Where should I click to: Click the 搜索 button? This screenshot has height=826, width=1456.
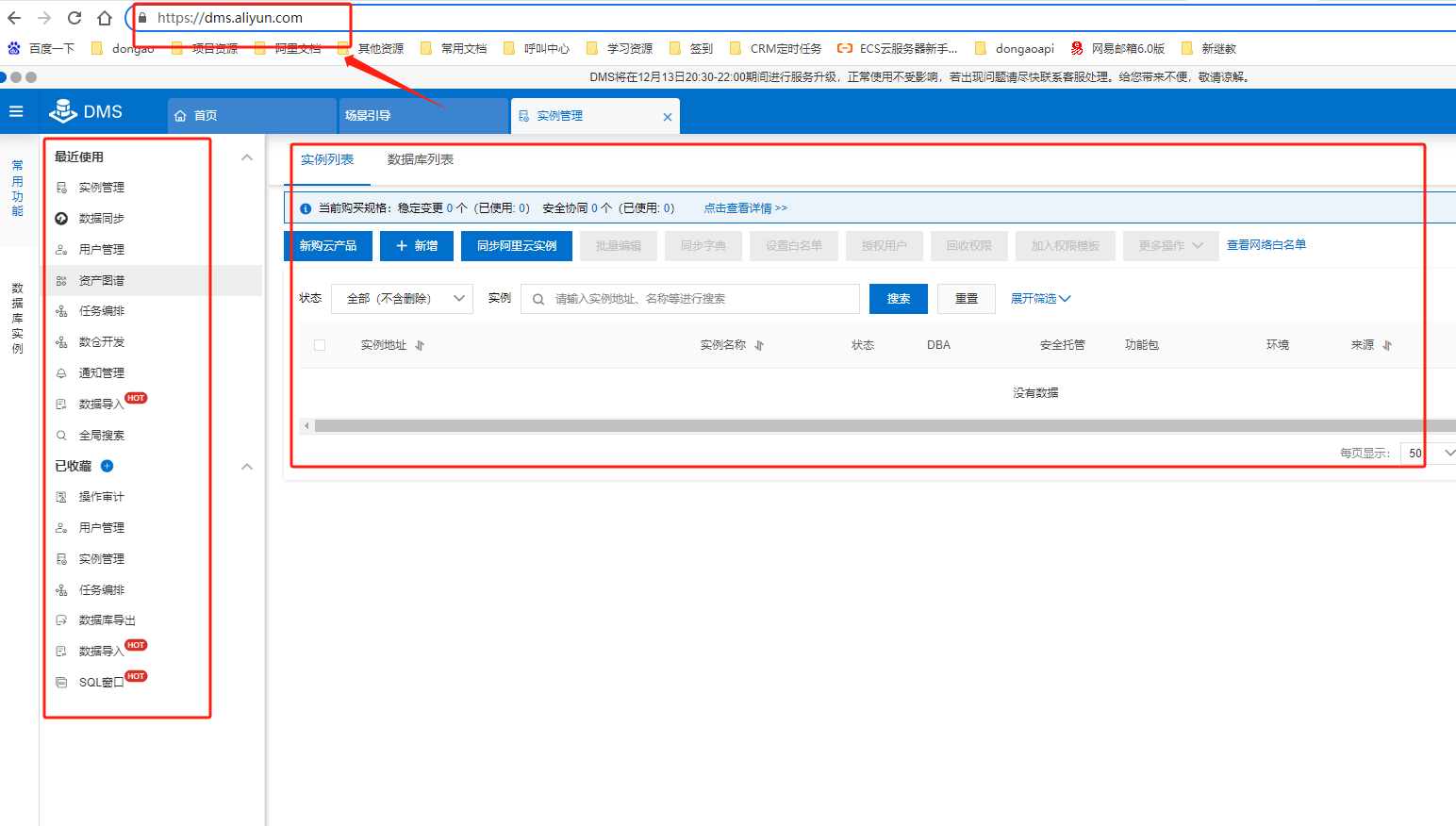899,299
